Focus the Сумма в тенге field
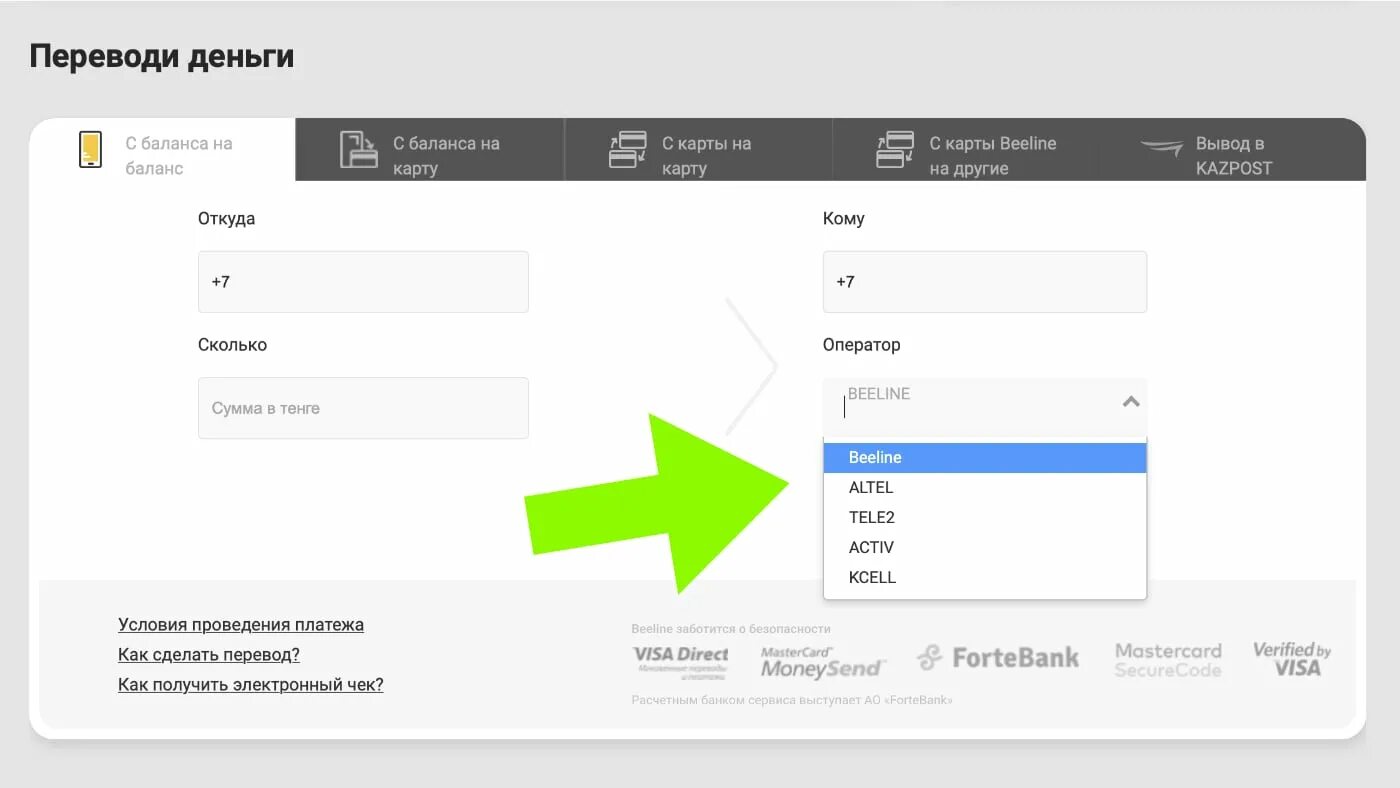Screen dimensions: 1400x788 363,408
